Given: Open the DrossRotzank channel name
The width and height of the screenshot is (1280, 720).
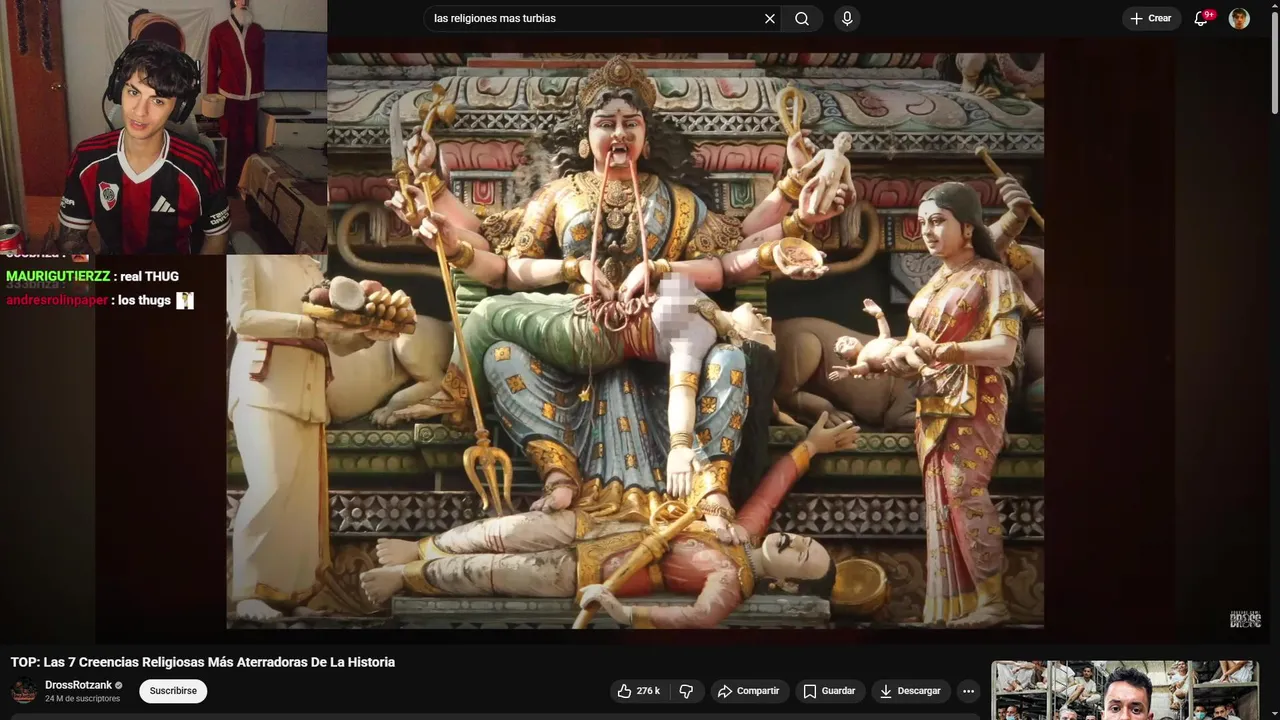Looking at the screenshot, I should (78, 685).
